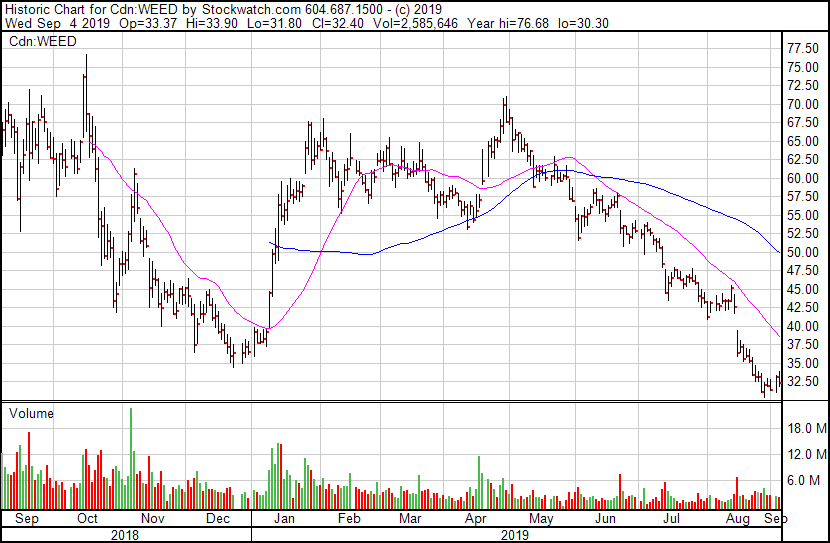Select the 60.00 price axis label
The height and width of the screenshot is (543, 830).
tap(803, 178)
